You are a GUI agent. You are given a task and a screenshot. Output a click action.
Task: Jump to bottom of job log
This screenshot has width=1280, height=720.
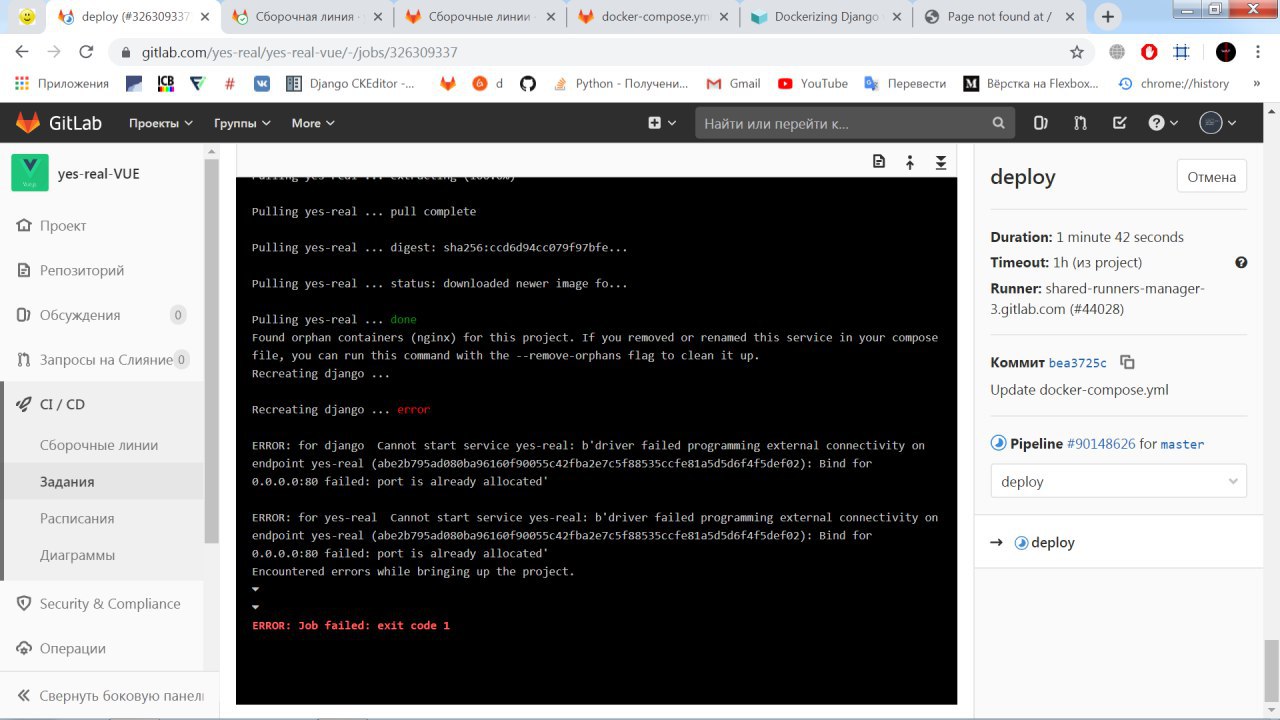[x=941, y=162]
